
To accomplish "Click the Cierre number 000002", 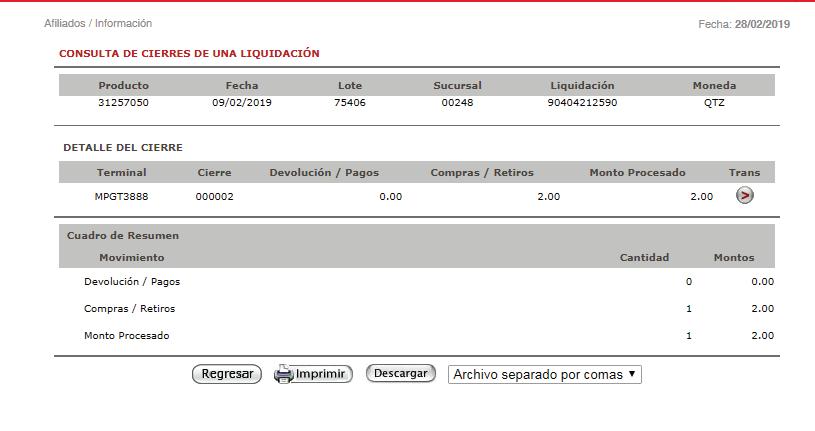I will (215, 197).
